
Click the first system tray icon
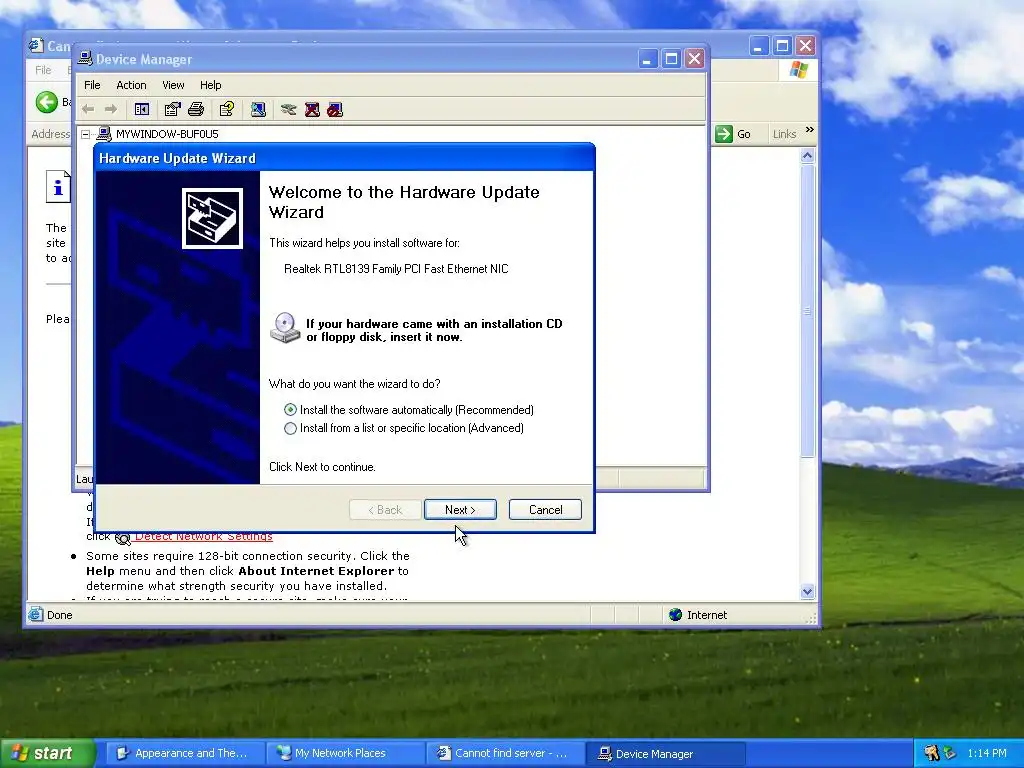tap(931, 753)
